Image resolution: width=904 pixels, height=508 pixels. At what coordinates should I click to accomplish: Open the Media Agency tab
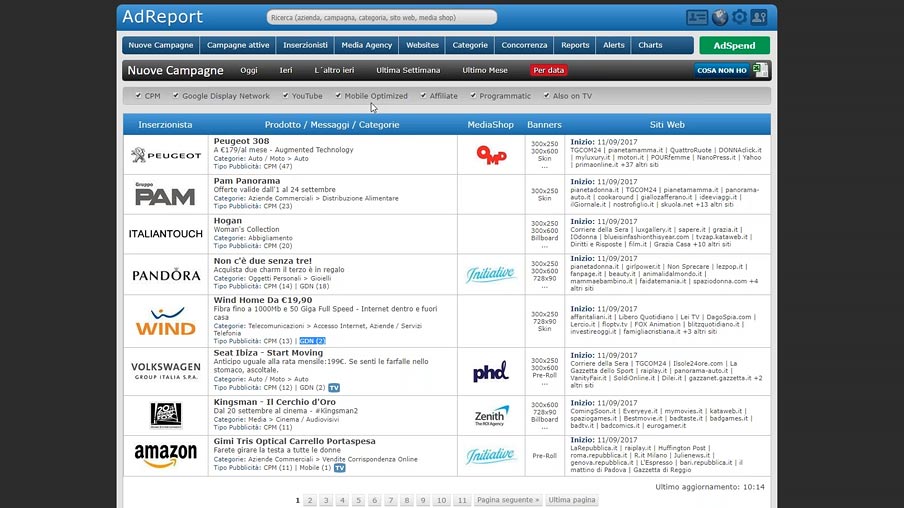point(367,45)
